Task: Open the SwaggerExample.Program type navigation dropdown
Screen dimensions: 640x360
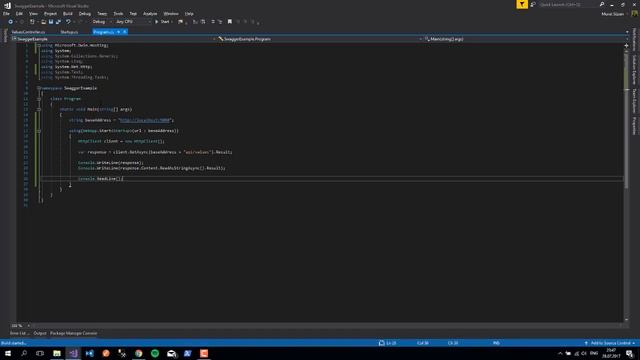Action: 319,39
